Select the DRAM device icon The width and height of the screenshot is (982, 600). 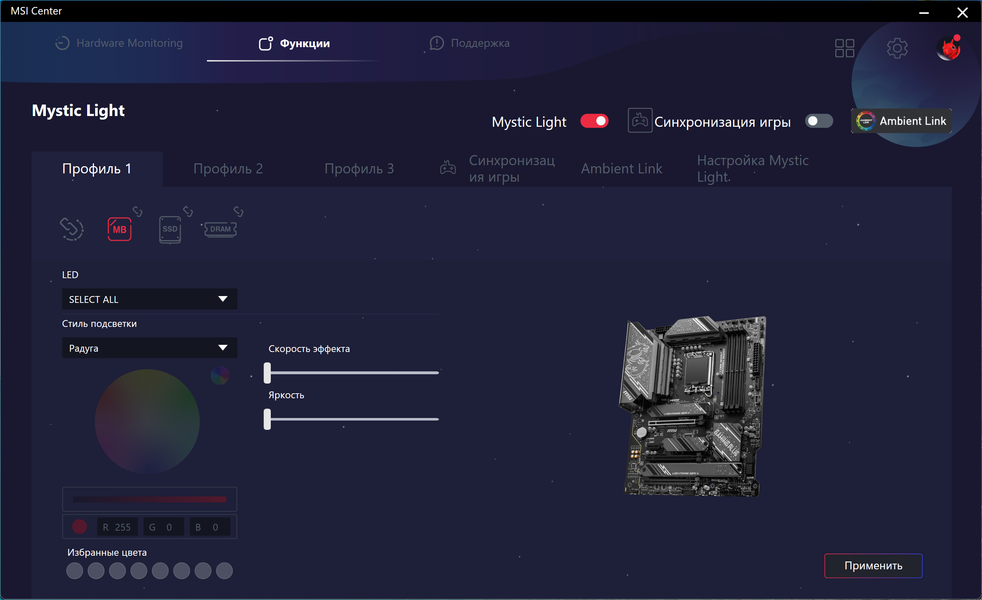pyautogui.click(x=220, y=229)
